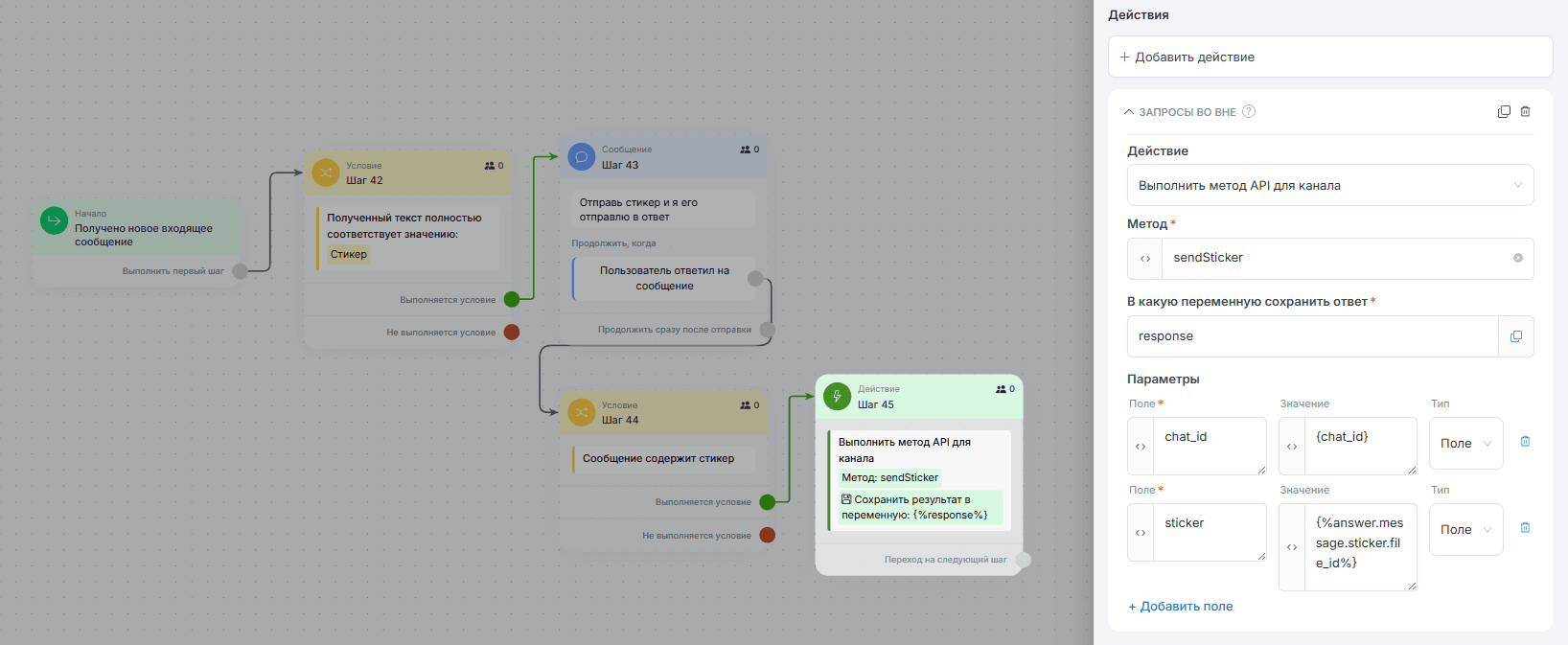Delete the ЗАПРОСЫ ВО ВНЕ action block
Screen dimensions: 1568x645
(1525, 112)
